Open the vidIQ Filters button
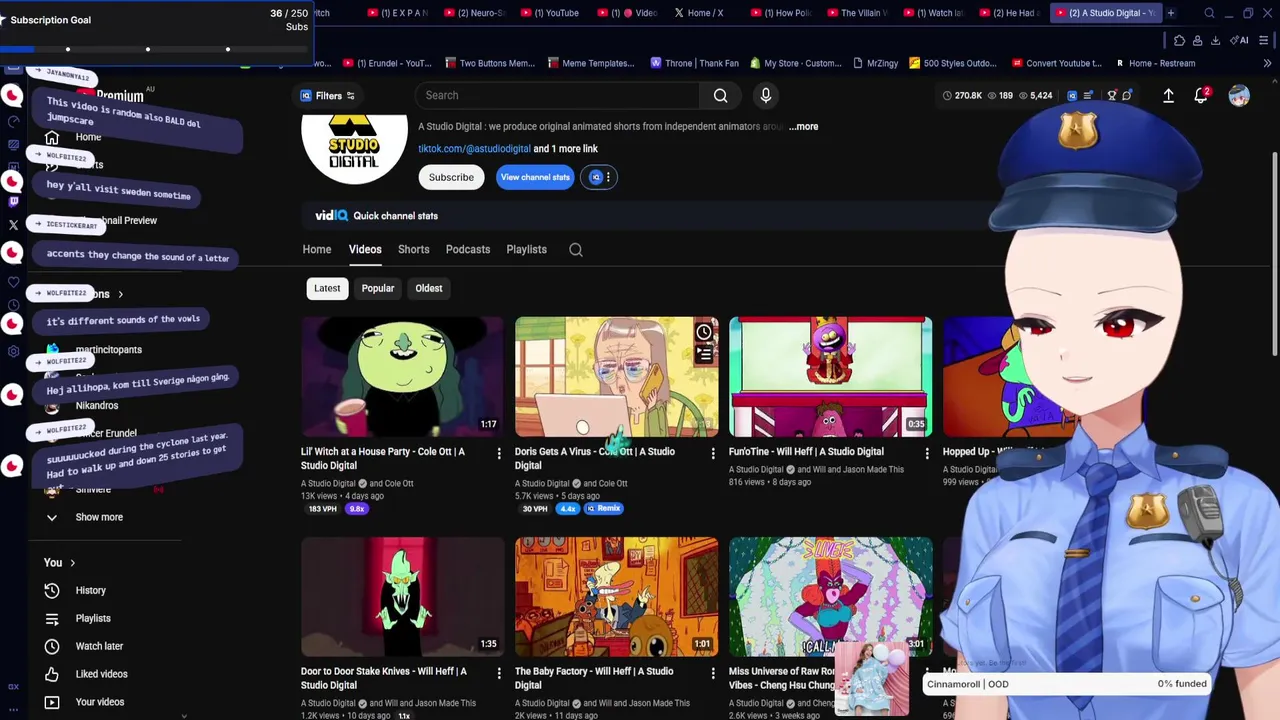 328,96
